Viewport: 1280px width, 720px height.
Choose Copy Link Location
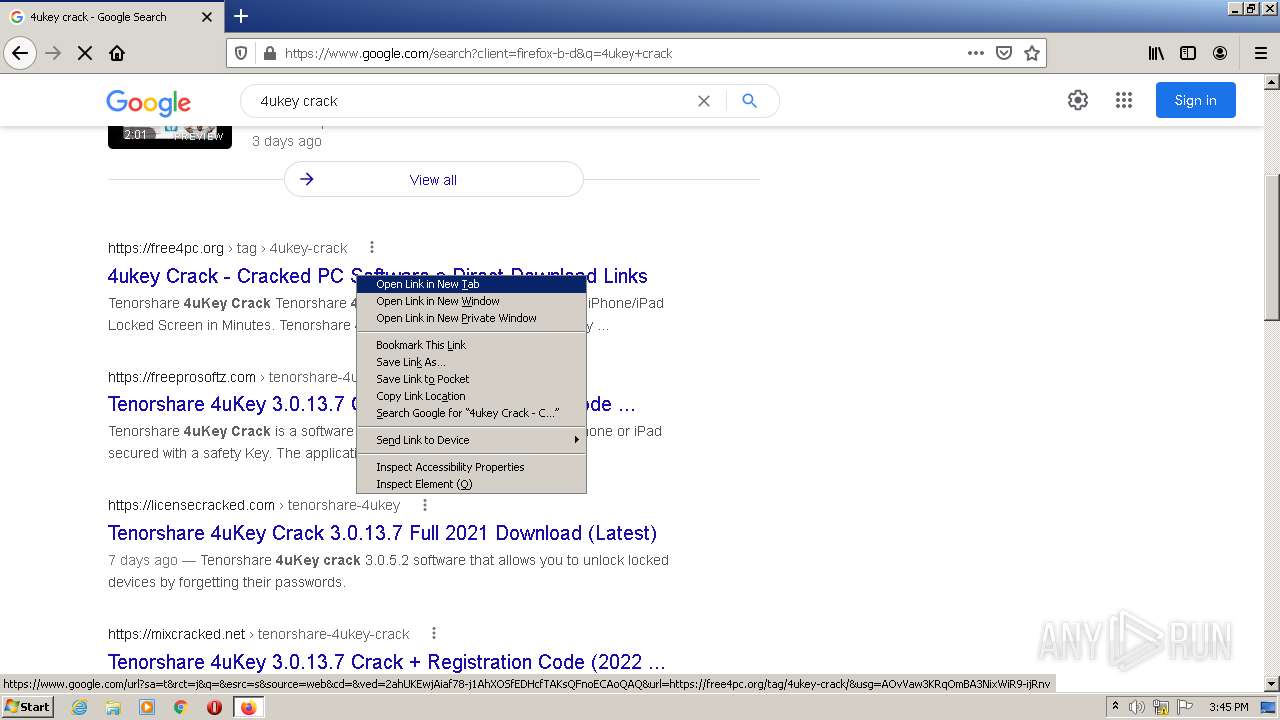click(x=471, y=396)
